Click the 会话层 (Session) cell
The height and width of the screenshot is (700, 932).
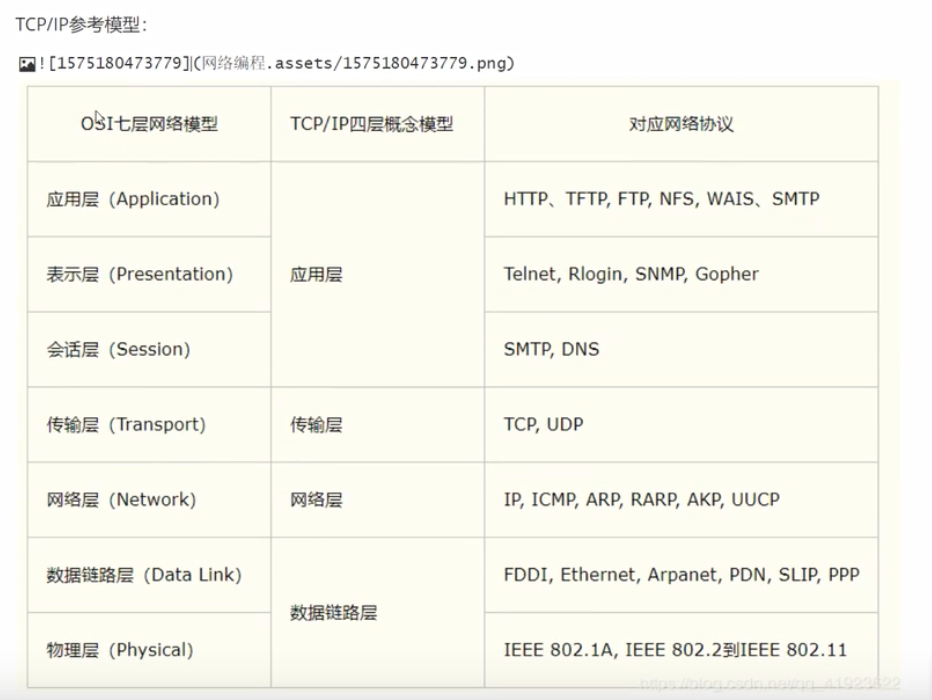pyautogui.click(x=149, y=349)
